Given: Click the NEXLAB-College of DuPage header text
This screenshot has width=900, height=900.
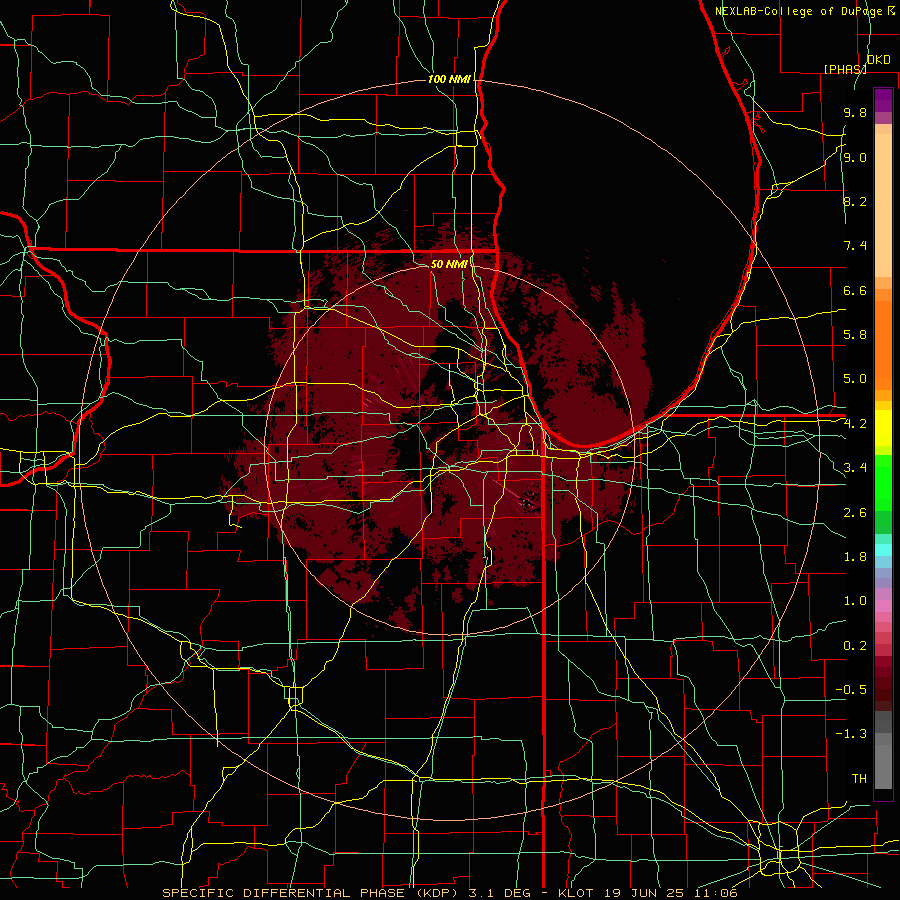Looking at the screenshot, I should pyautogui.click(x=800, y=11).
